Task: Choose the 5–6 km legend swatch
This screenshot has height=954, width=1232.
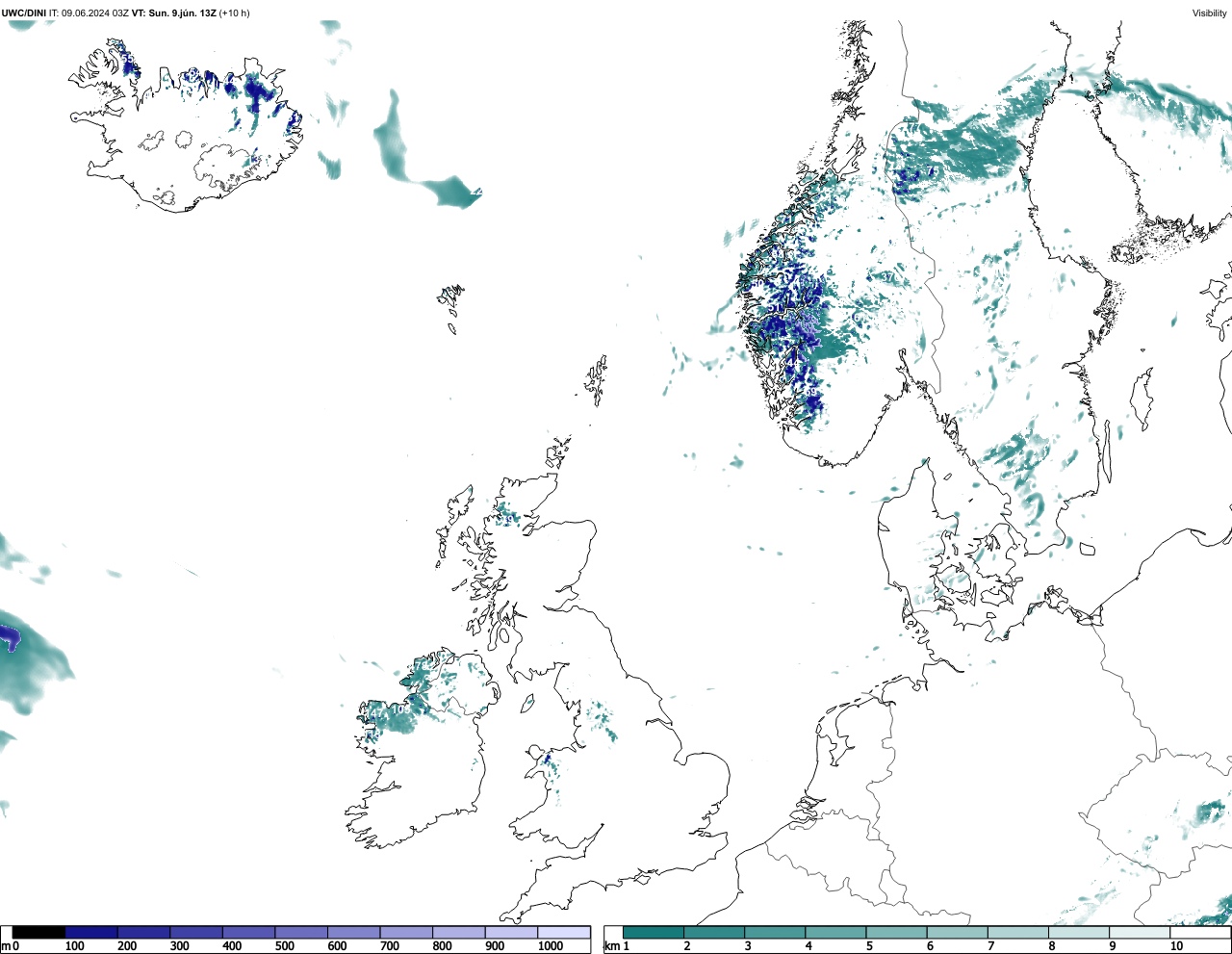Action: click(896, 932)
